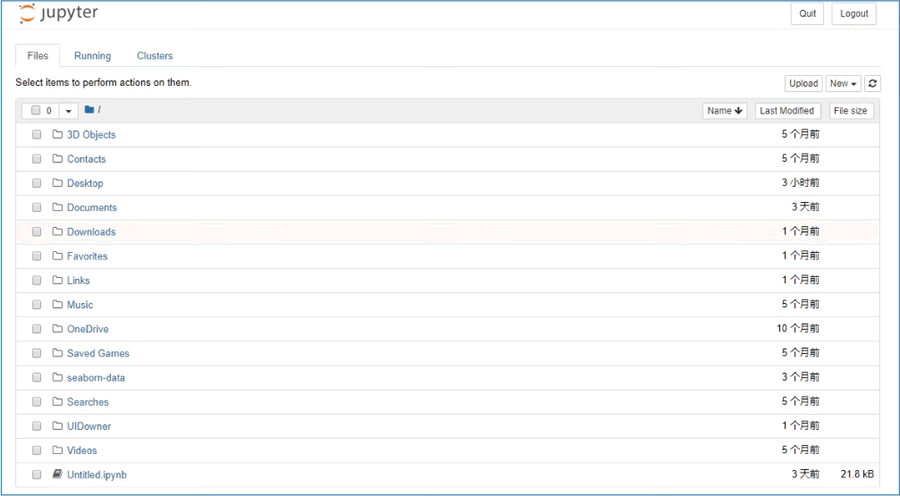The height and width of the screenshot is (496, 900).
Task: Switch to the Running tab
Action: (92, 56)
